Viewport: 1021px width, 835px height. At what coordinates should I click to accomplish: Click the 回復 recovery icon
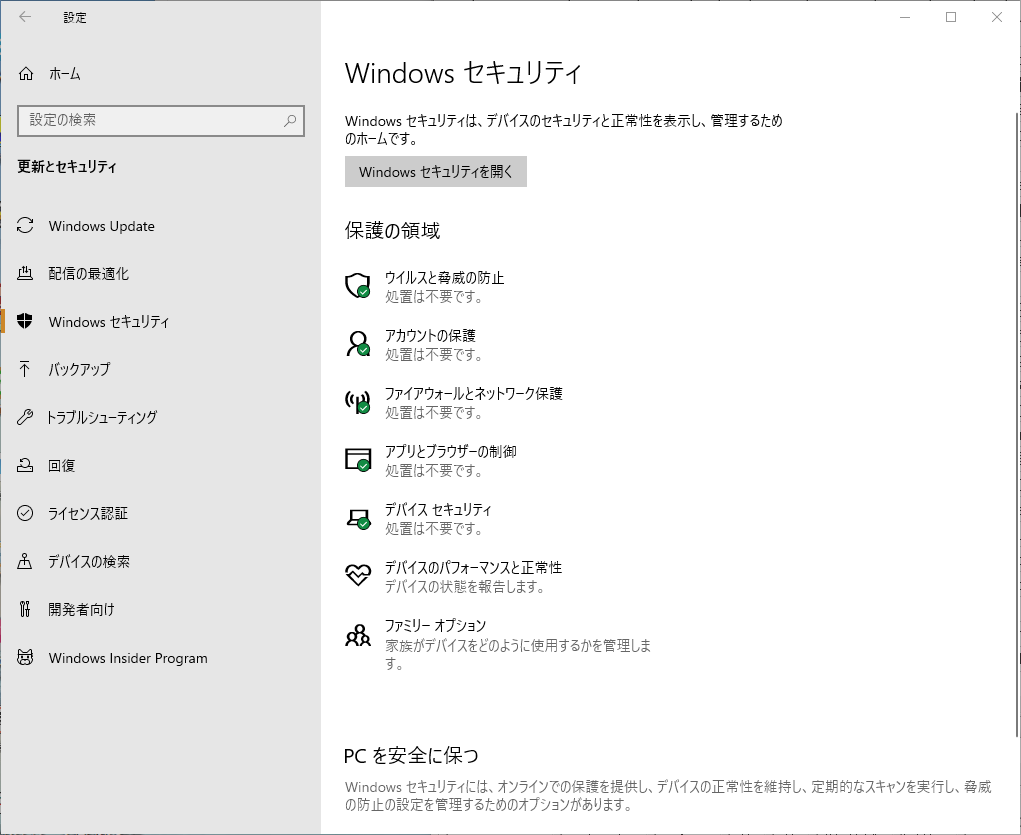pos(25,465)
